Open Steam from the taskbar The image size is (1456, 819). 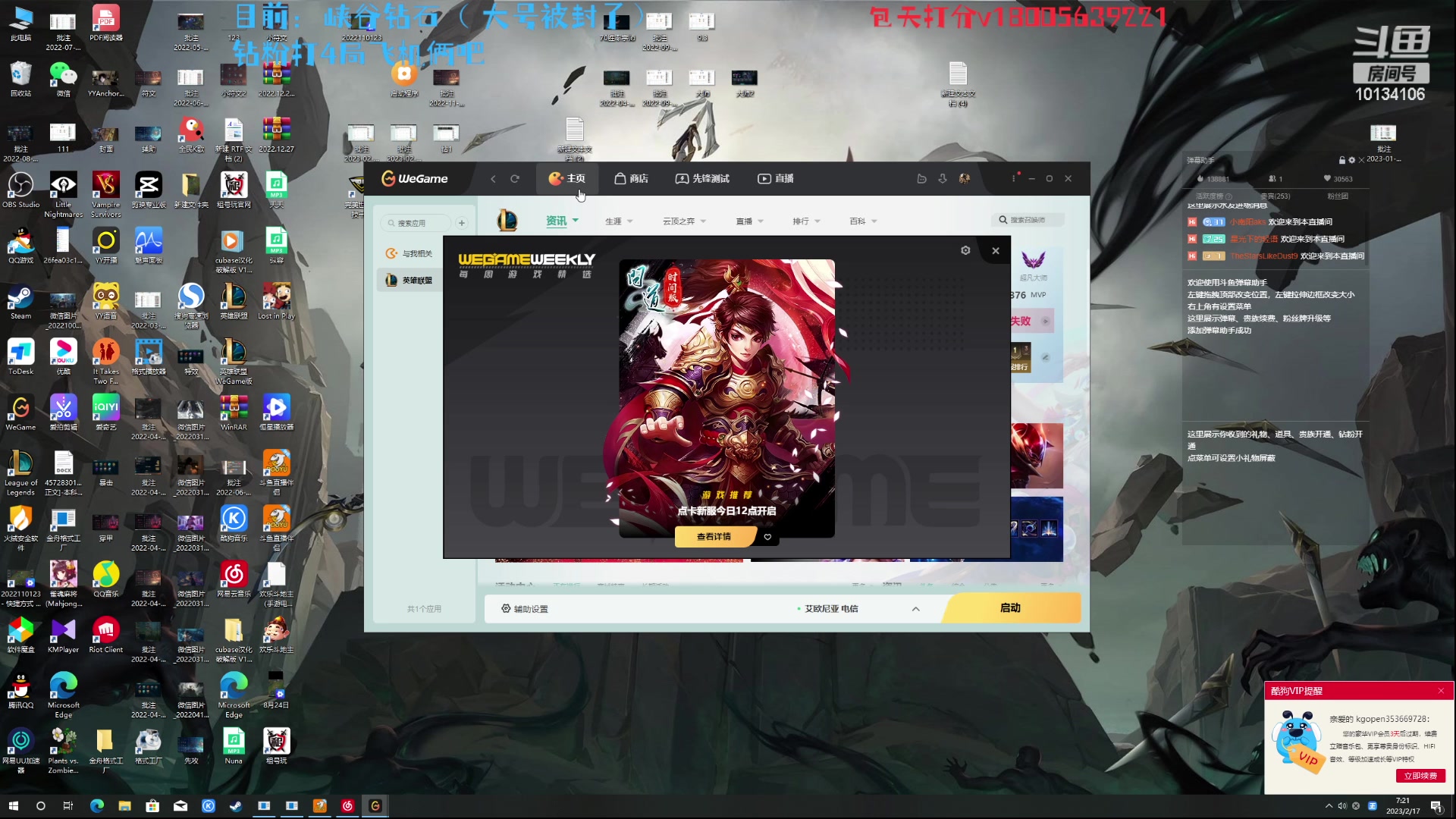point(236,806)
